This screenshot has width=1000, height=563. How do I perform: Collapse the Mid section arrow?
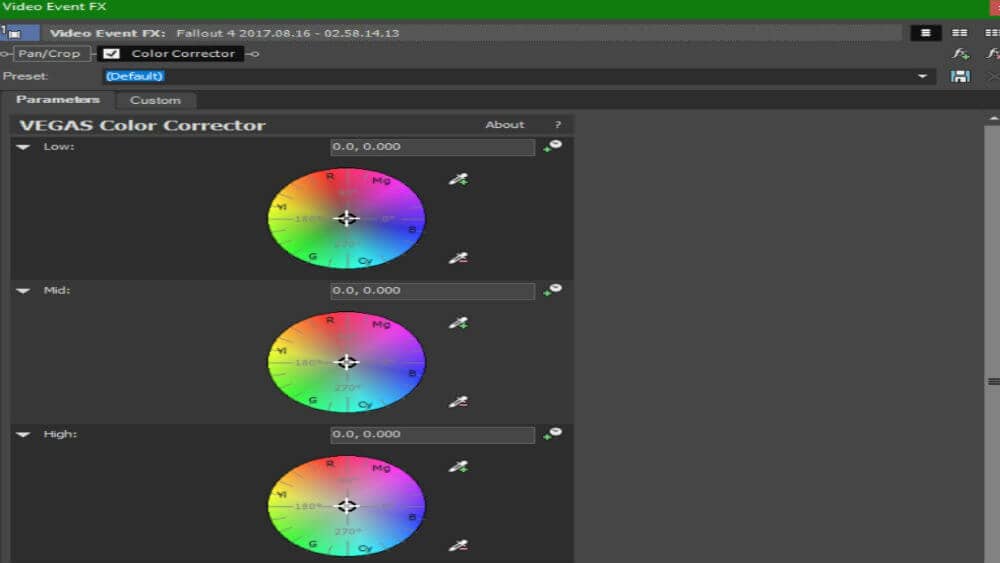click(24, 291)
